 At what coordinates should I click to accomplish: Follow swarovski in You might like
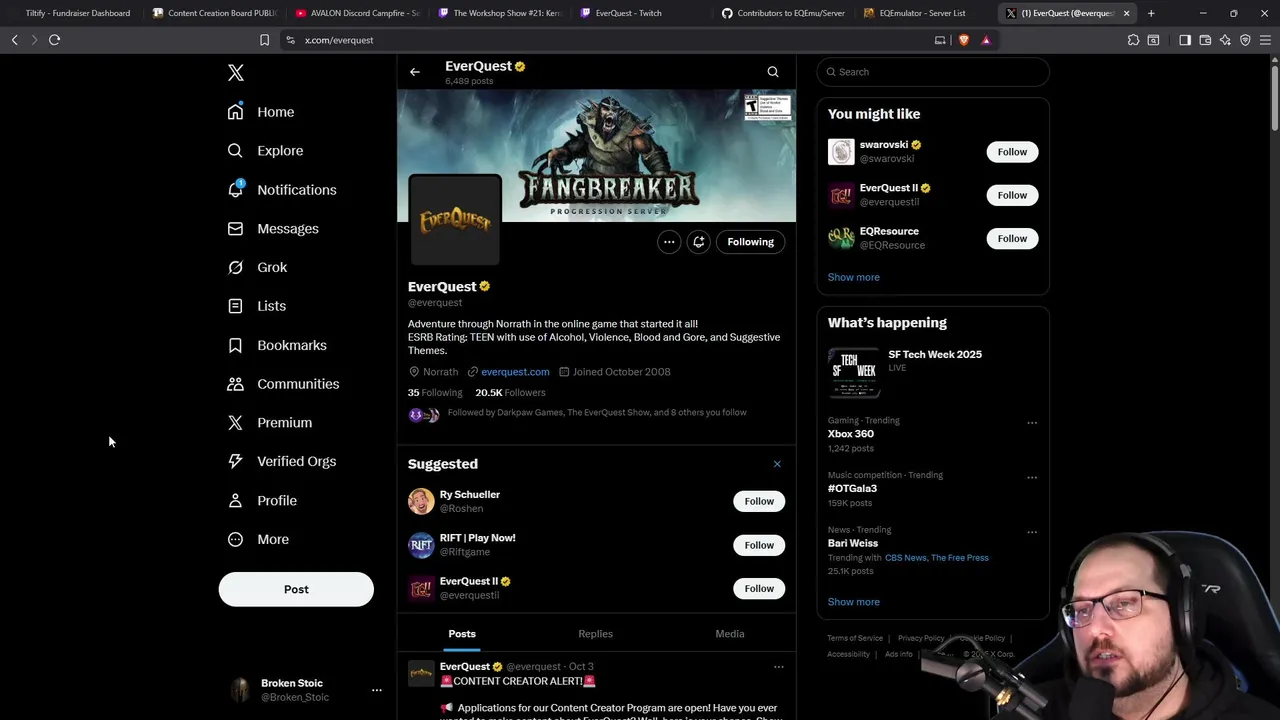(x=1012, y=152)
